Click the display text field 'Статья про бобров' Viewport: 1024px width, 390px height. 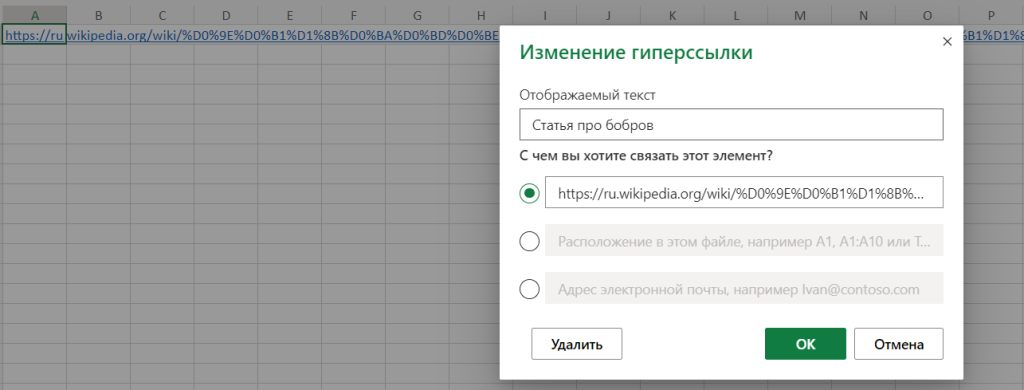(x=731, y=125)
